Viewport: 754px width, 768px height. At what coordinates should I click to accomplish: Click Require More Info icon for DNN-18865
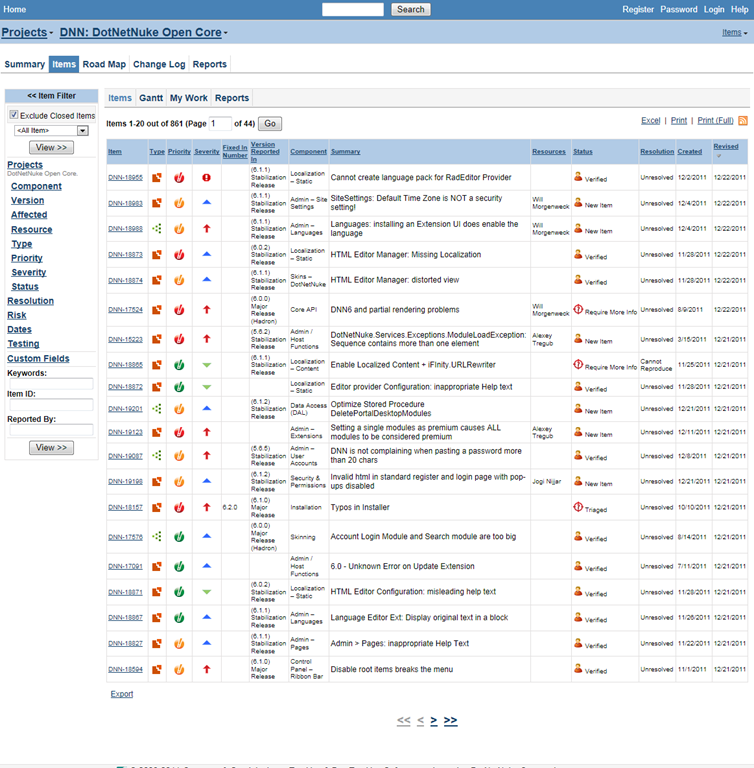578,364
